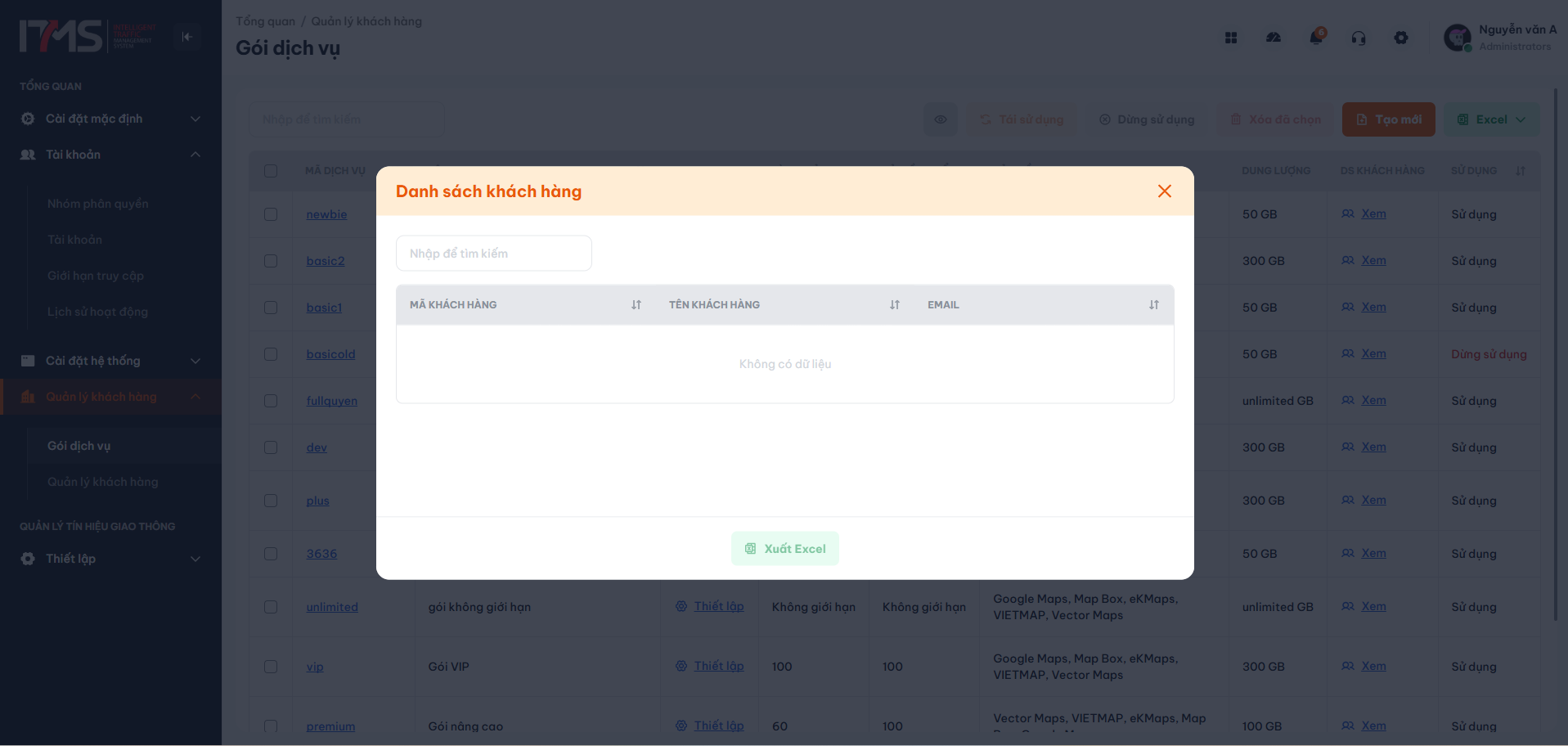Click Tổng quan breadcrumb

266,21
